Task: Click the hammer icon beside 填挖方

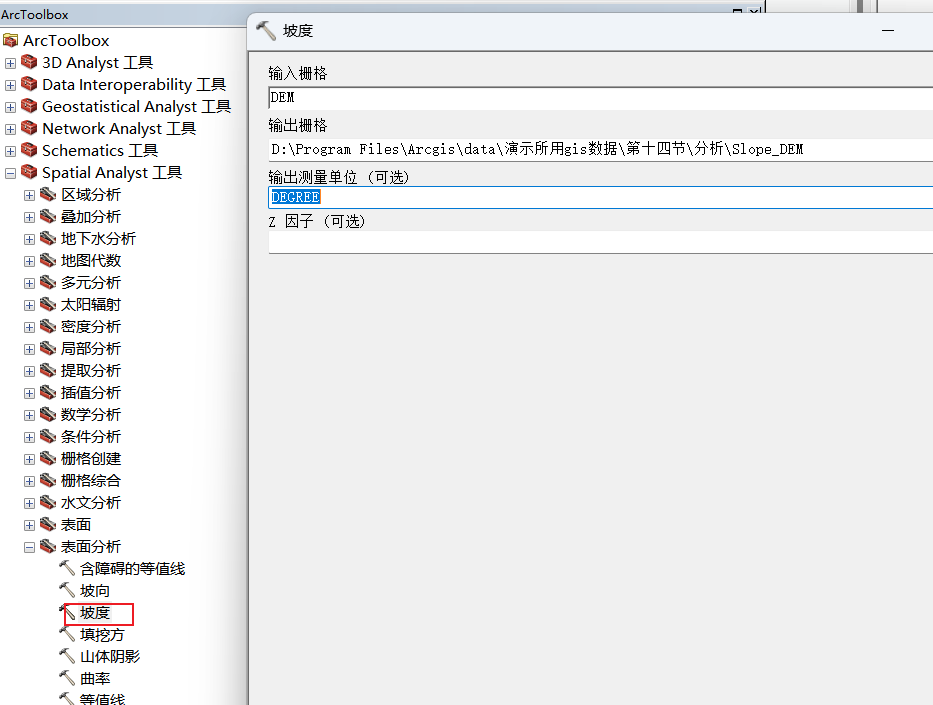Action: point(67,634)
